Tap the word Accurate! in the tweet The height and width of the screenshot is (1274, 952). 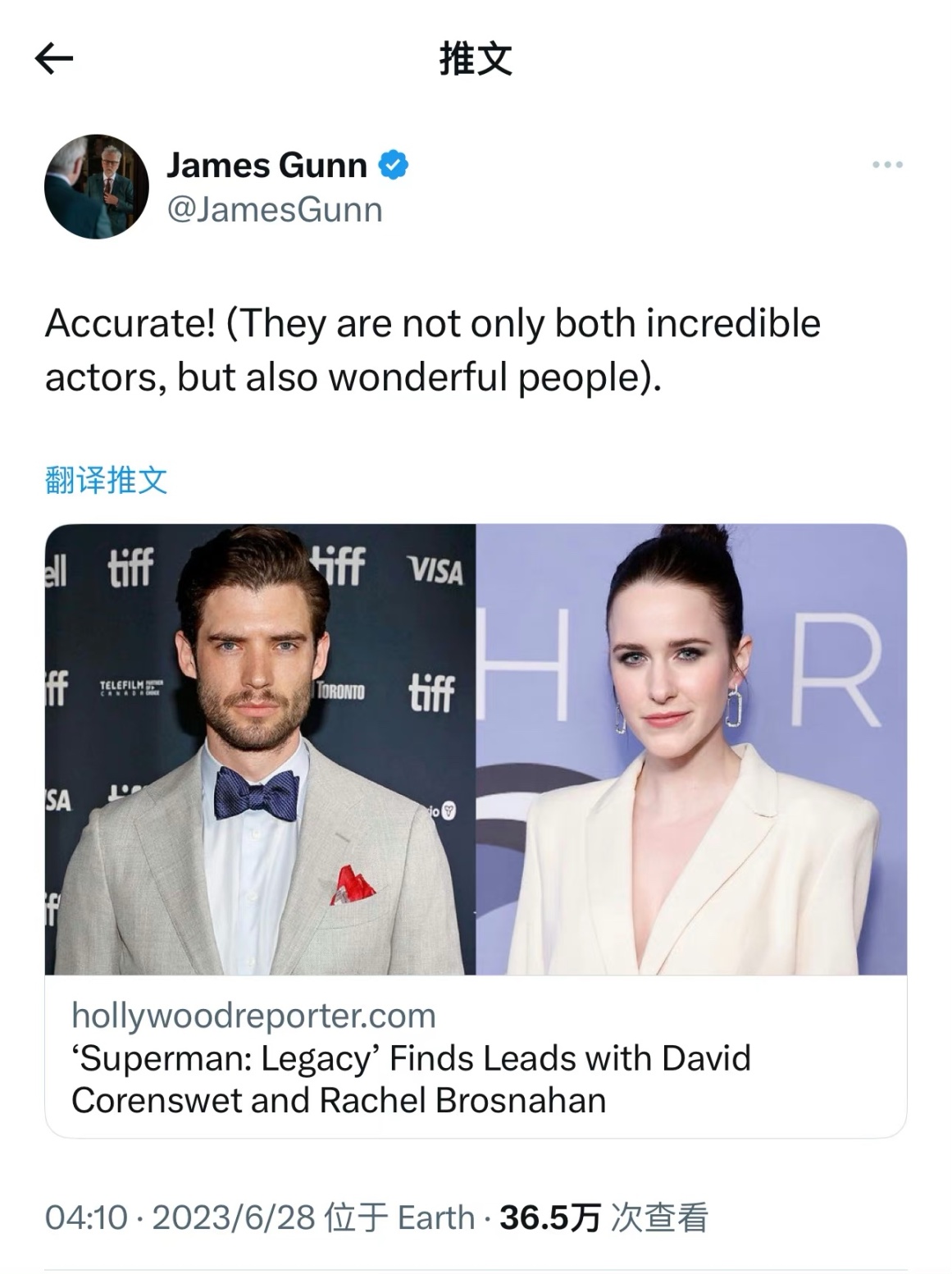point(130,323)
